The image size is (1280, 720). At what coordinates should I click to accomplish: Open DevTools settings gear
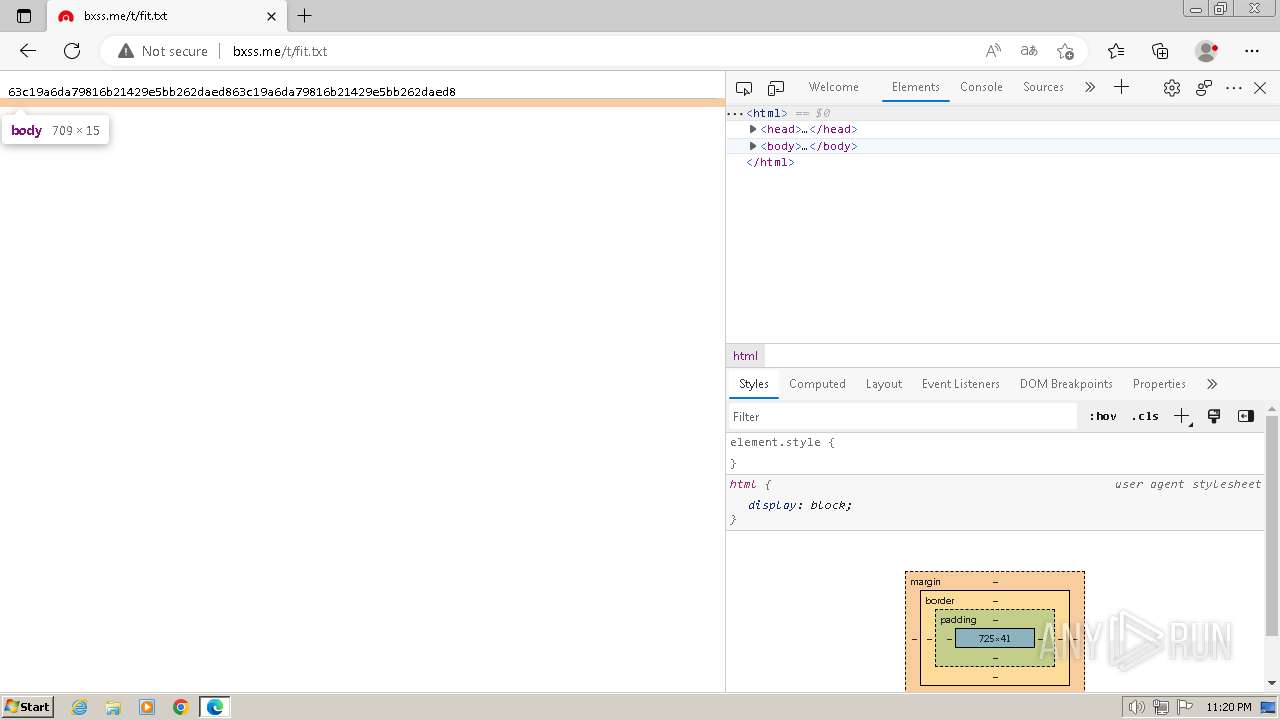[1172, 88]
